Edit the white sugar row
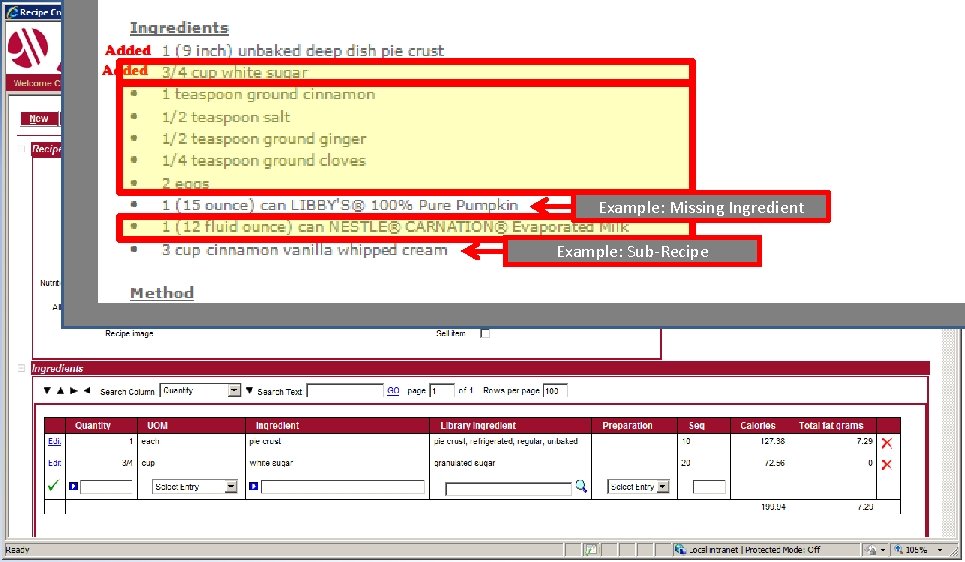 [54, 463]
